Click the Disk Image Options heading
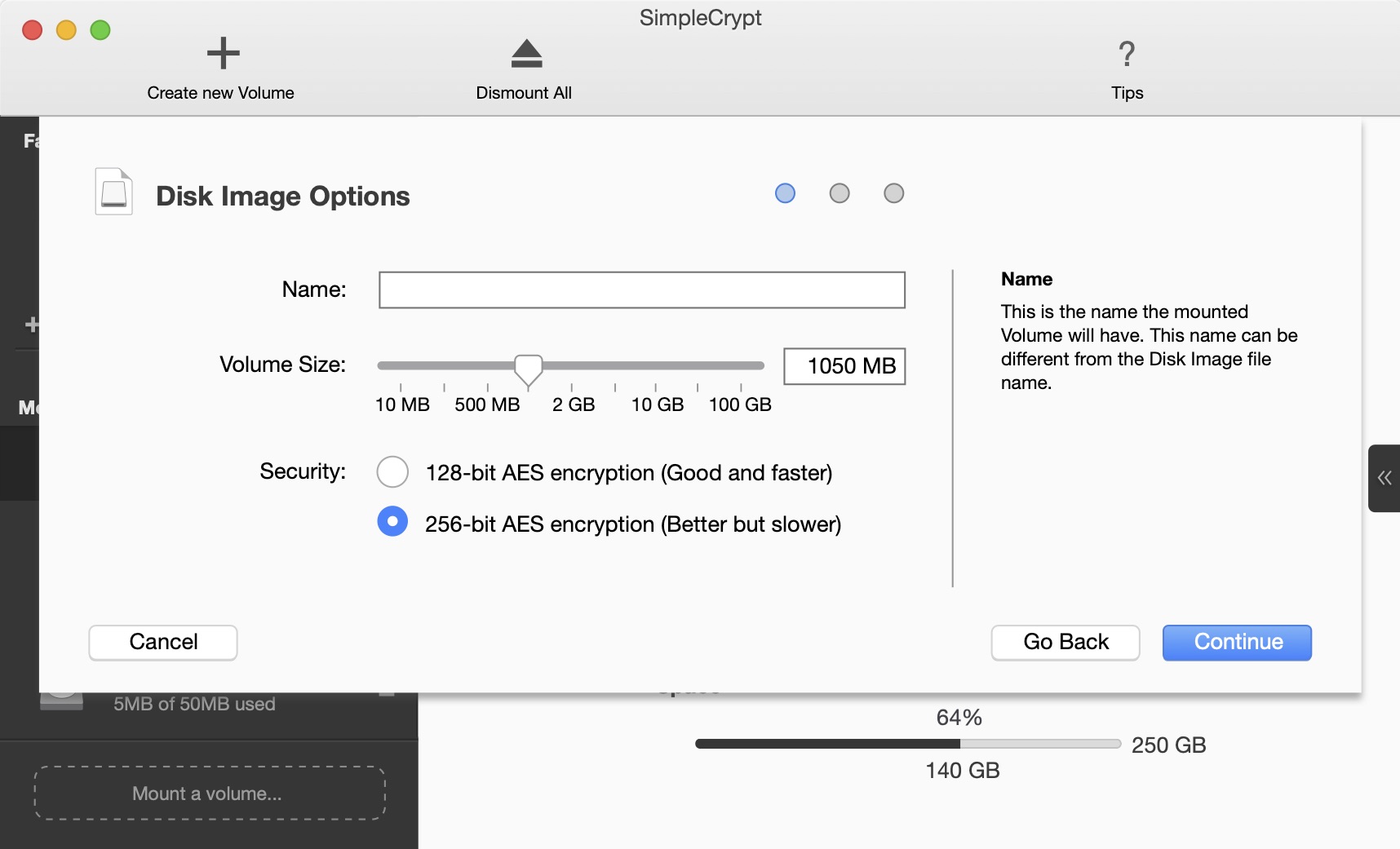The height and width of the screenshot is (849, 1400). click(x=283, y=197)
